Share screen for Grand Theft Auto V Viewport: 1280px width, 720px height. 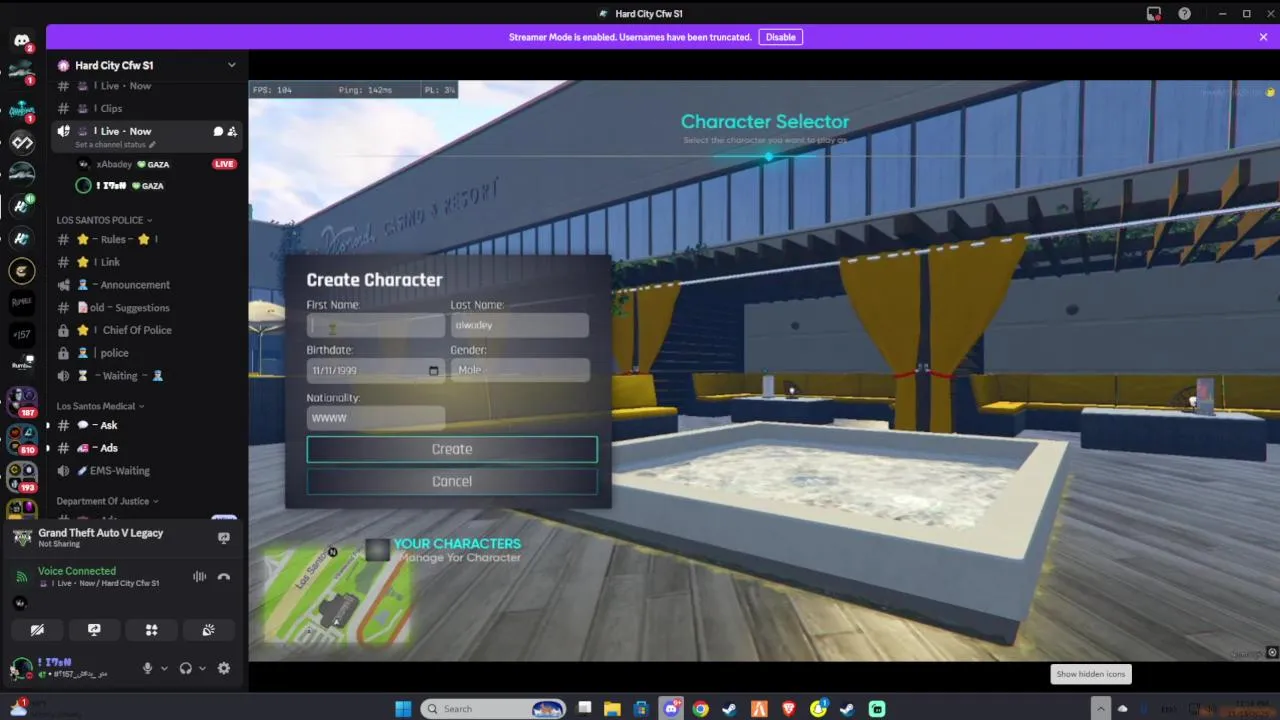click(224, 537)
